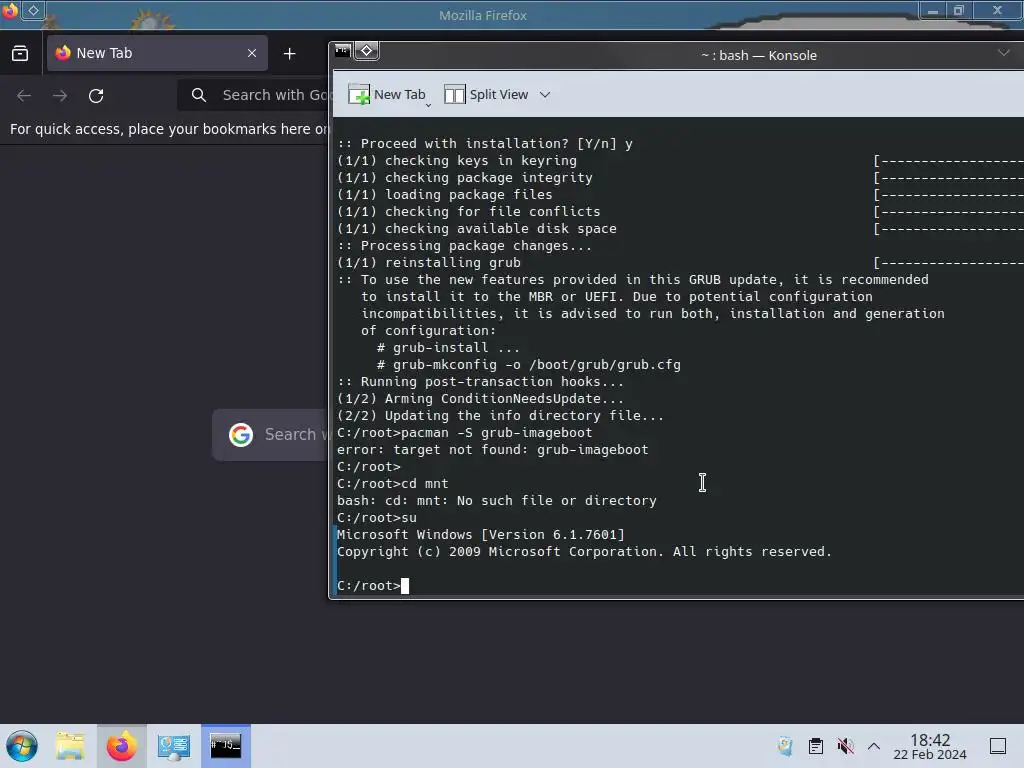Image resolution: width=1024 pixels, height=768 pixels.
Task: Reload the page in Firefox
Action: click(96, 96)
